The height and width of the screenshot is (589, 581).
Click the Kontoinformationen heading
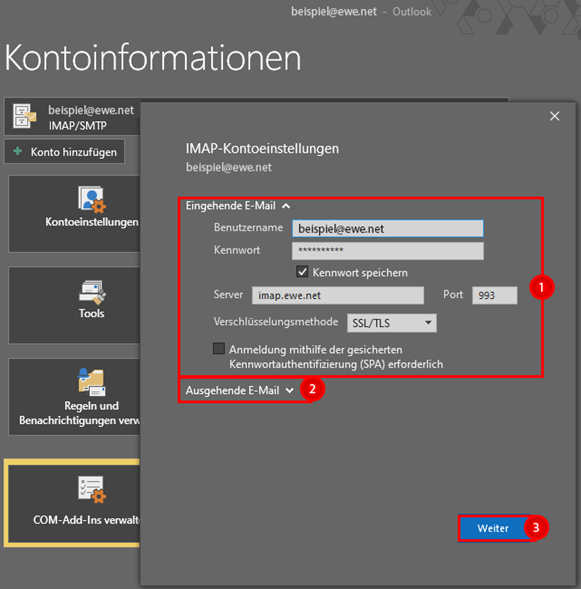coord(152,57)
